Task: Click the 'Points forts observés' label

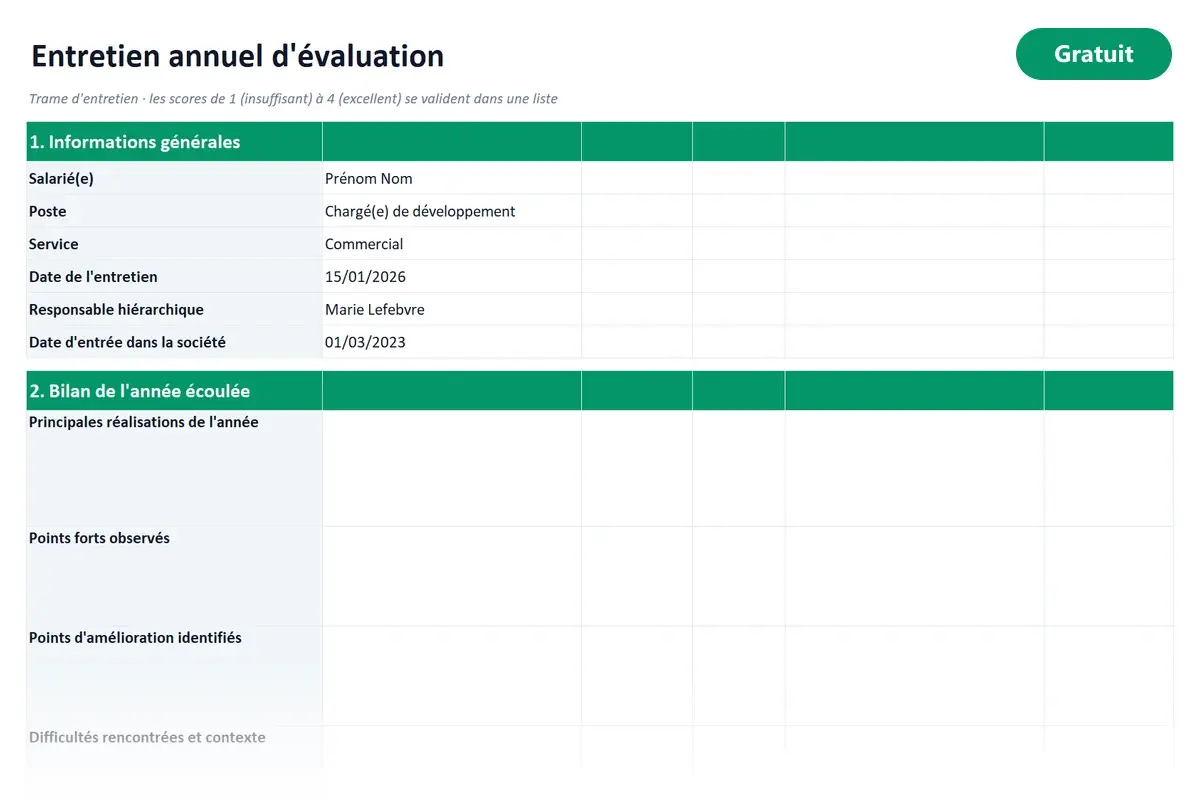Action: 99,538
